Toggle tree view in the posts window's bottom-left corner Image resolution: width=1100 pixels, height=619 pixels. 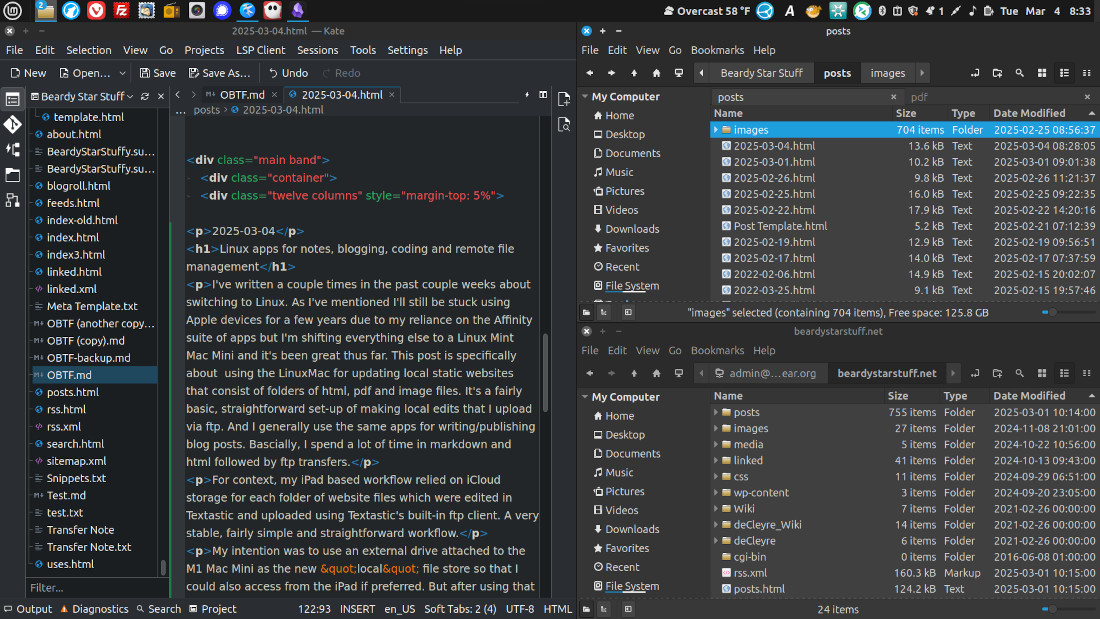[x=604, y=312]
